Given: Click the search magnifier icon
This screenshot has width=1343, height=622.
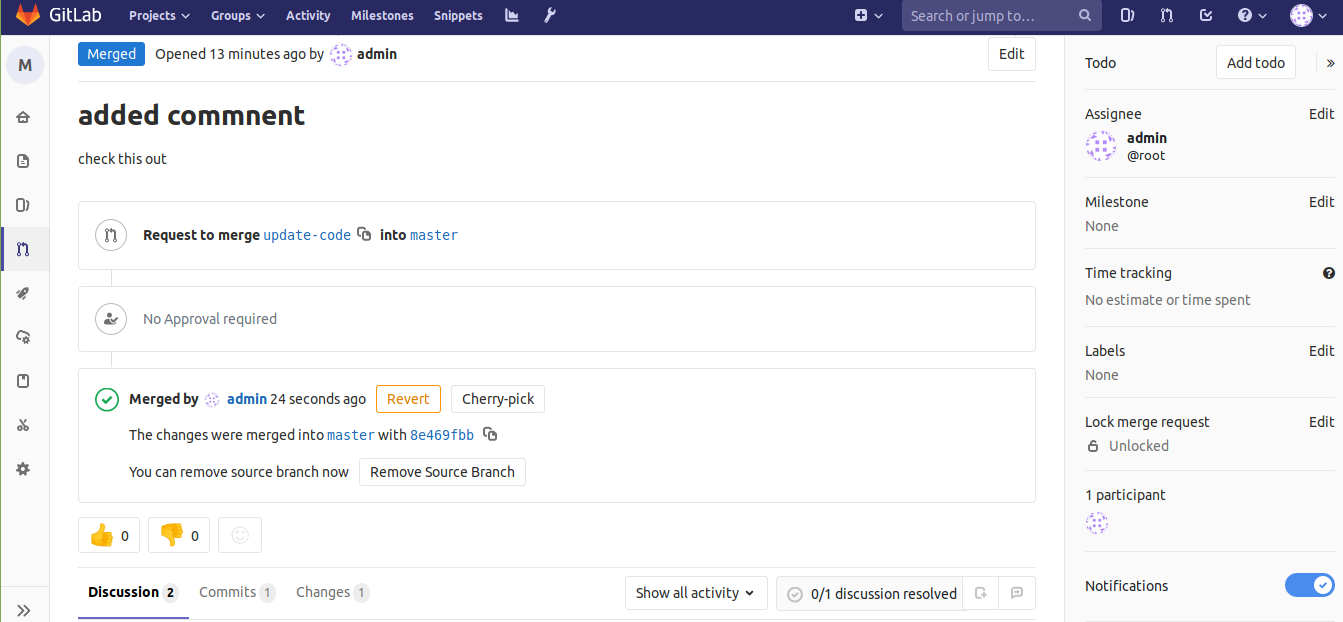Looking at the screenshot, I should pos(1085,16).
